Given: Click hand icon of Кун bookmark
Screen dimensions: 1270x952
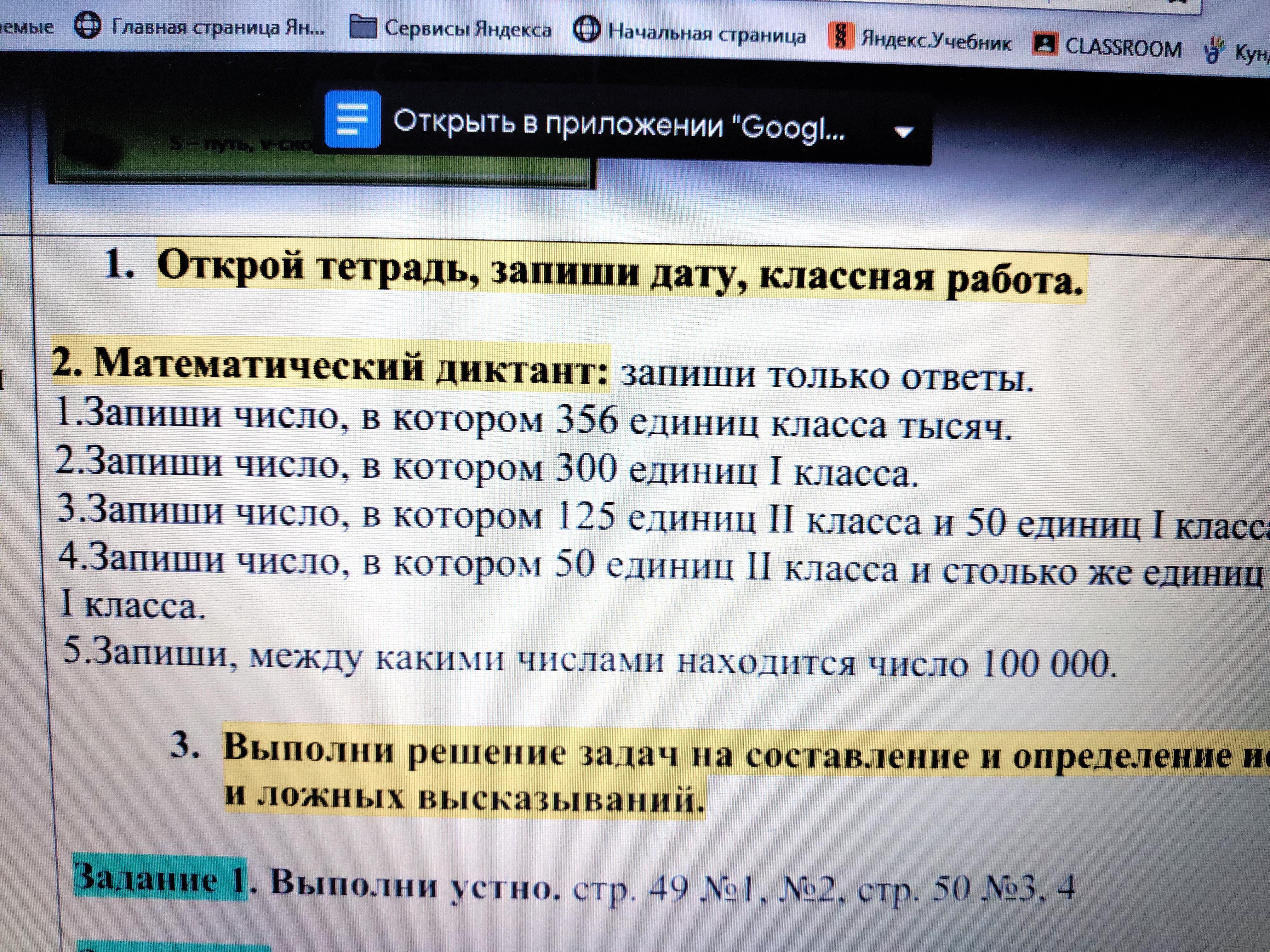Looking at the screenshot, I should coord(1213,51).
